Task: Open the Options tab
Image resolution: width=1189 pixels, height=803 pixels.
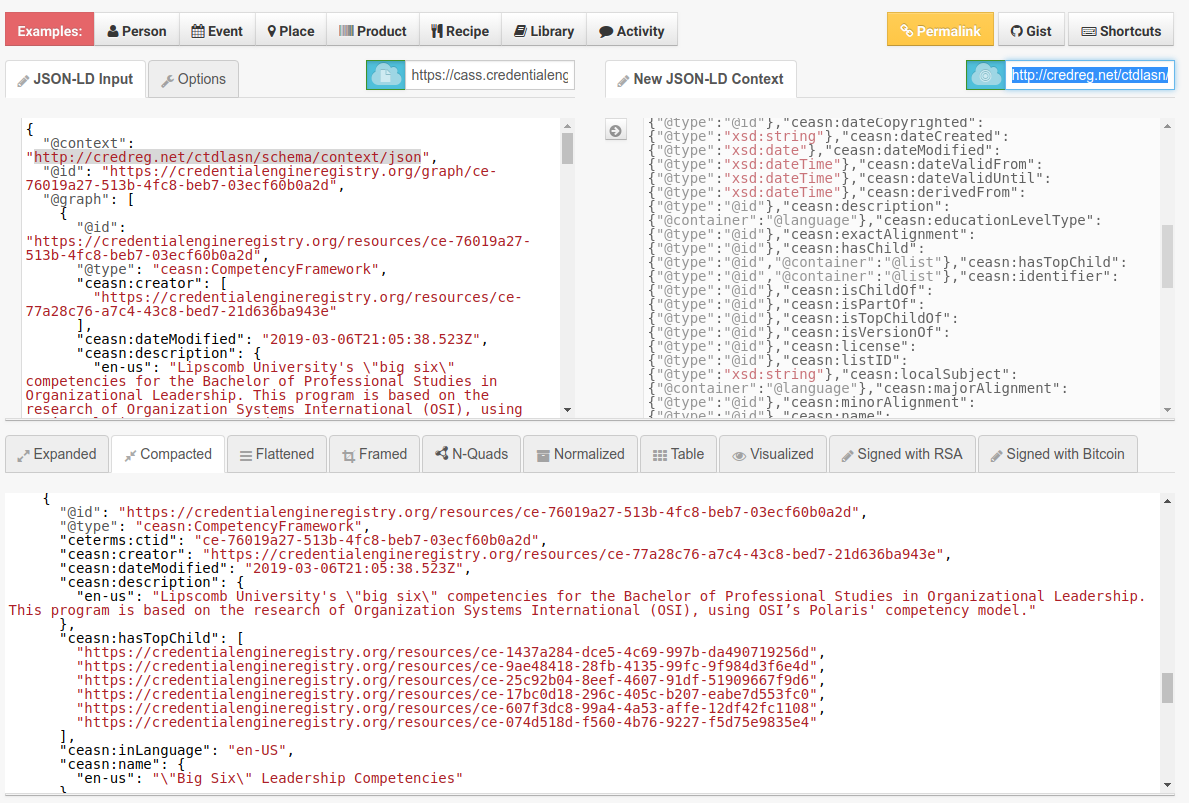Action: click(x=192, y=79)
